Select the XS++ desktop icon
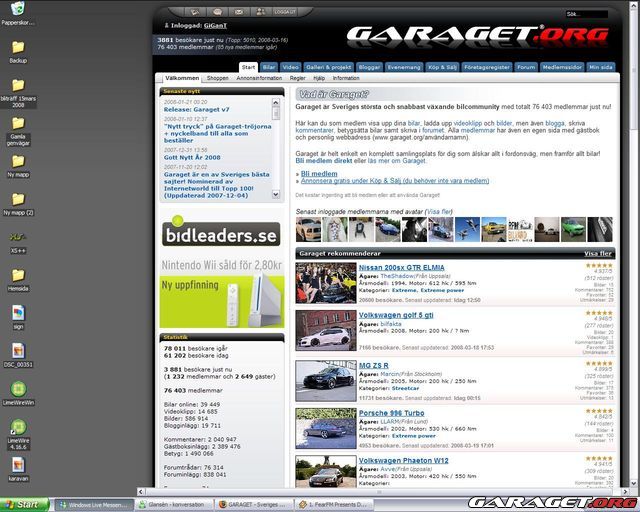Viewport: 640px width, 512px height. (18, 242)
